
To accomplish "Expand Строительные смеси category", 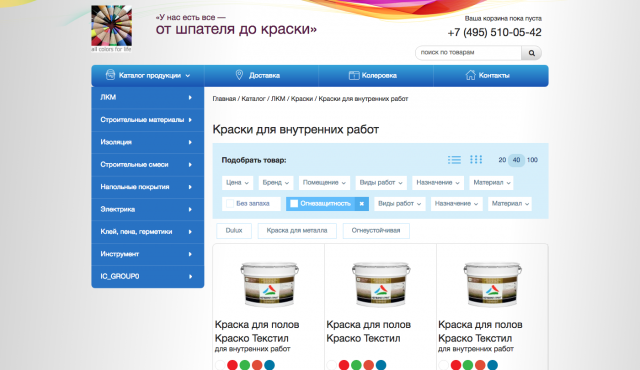I will (147, 165).
